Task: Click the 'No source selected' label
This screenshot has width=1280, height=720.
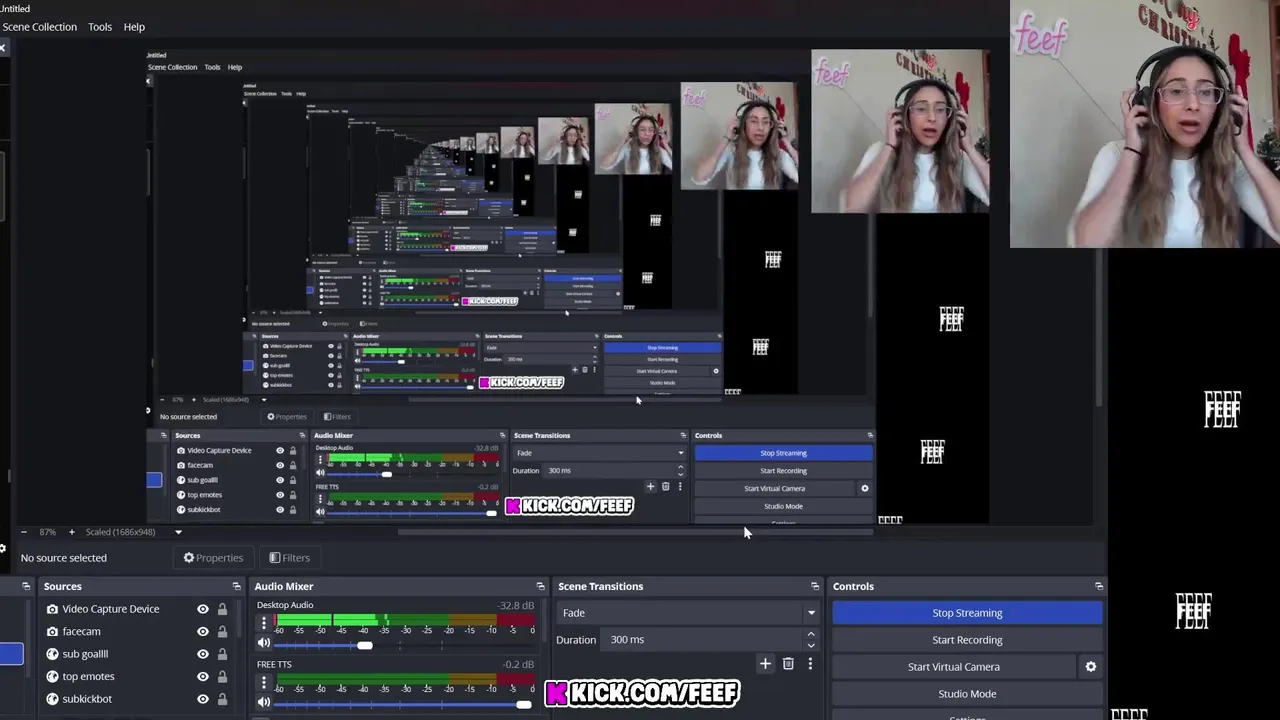Action: click(63, 558)
